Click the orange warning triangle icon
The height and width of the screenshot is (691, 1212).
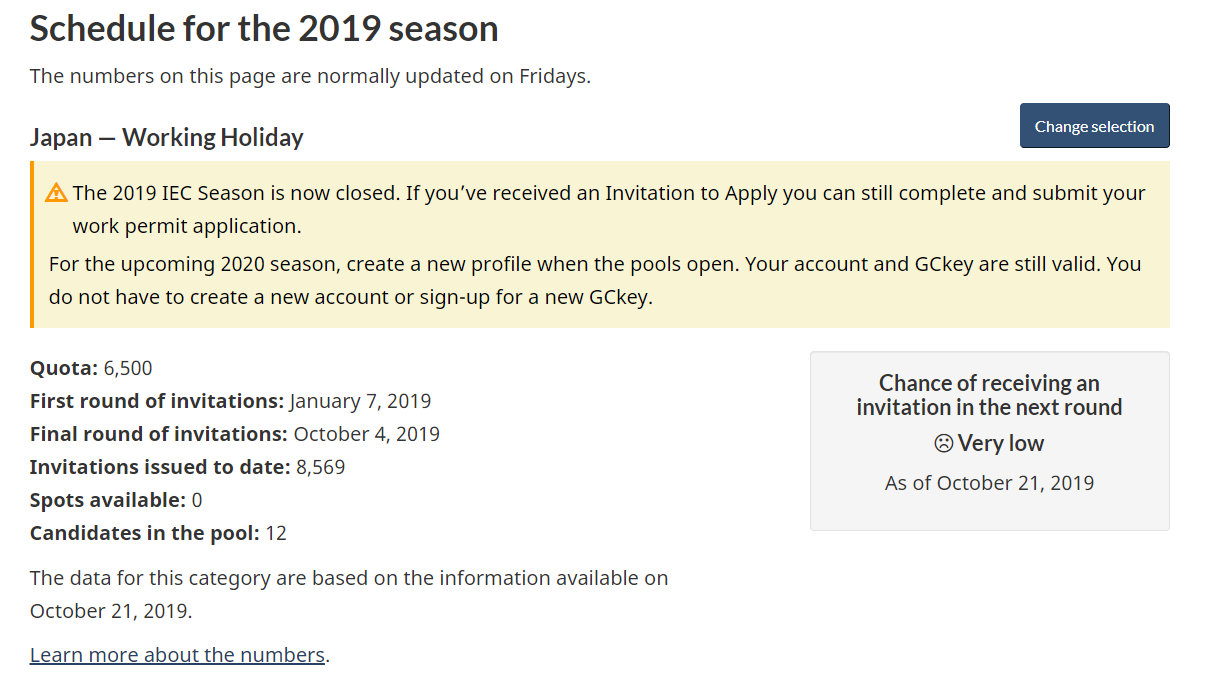click(x=57, y=192)
